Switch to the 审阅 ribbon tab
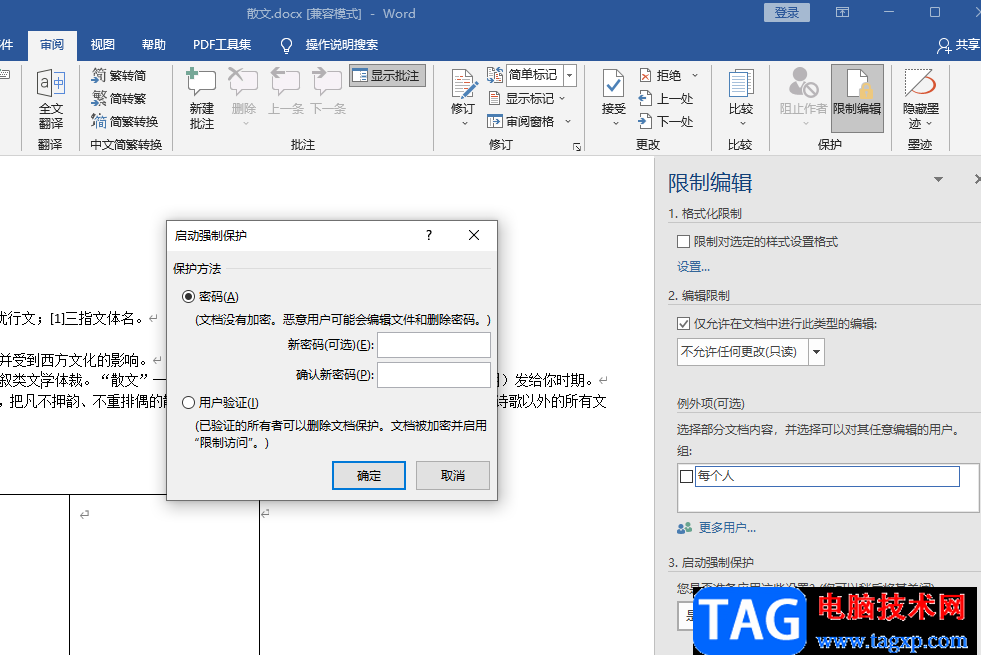The image size is (981, 655). tap(52, 45)
